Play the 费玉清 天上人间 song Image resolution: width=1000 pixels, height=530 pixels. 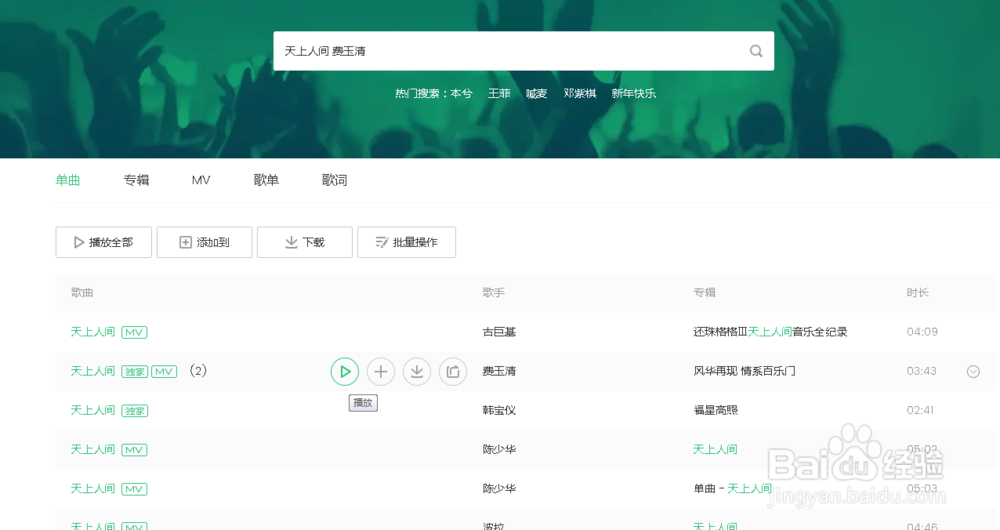345,372
